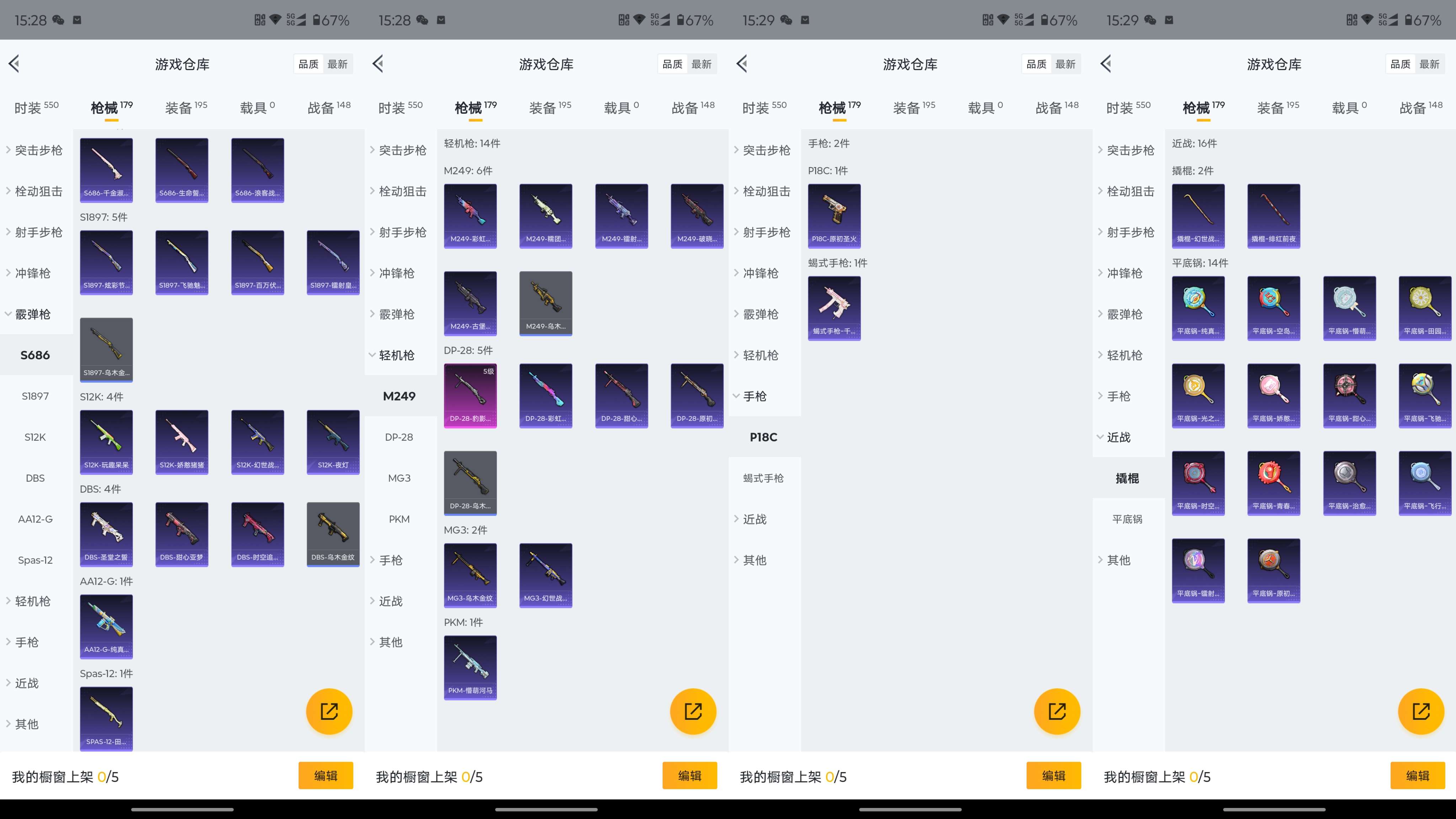Open the pink 蝎式手枪 skin card
The height and width of the screenshot is (819, 1456).
pos(834,308)
